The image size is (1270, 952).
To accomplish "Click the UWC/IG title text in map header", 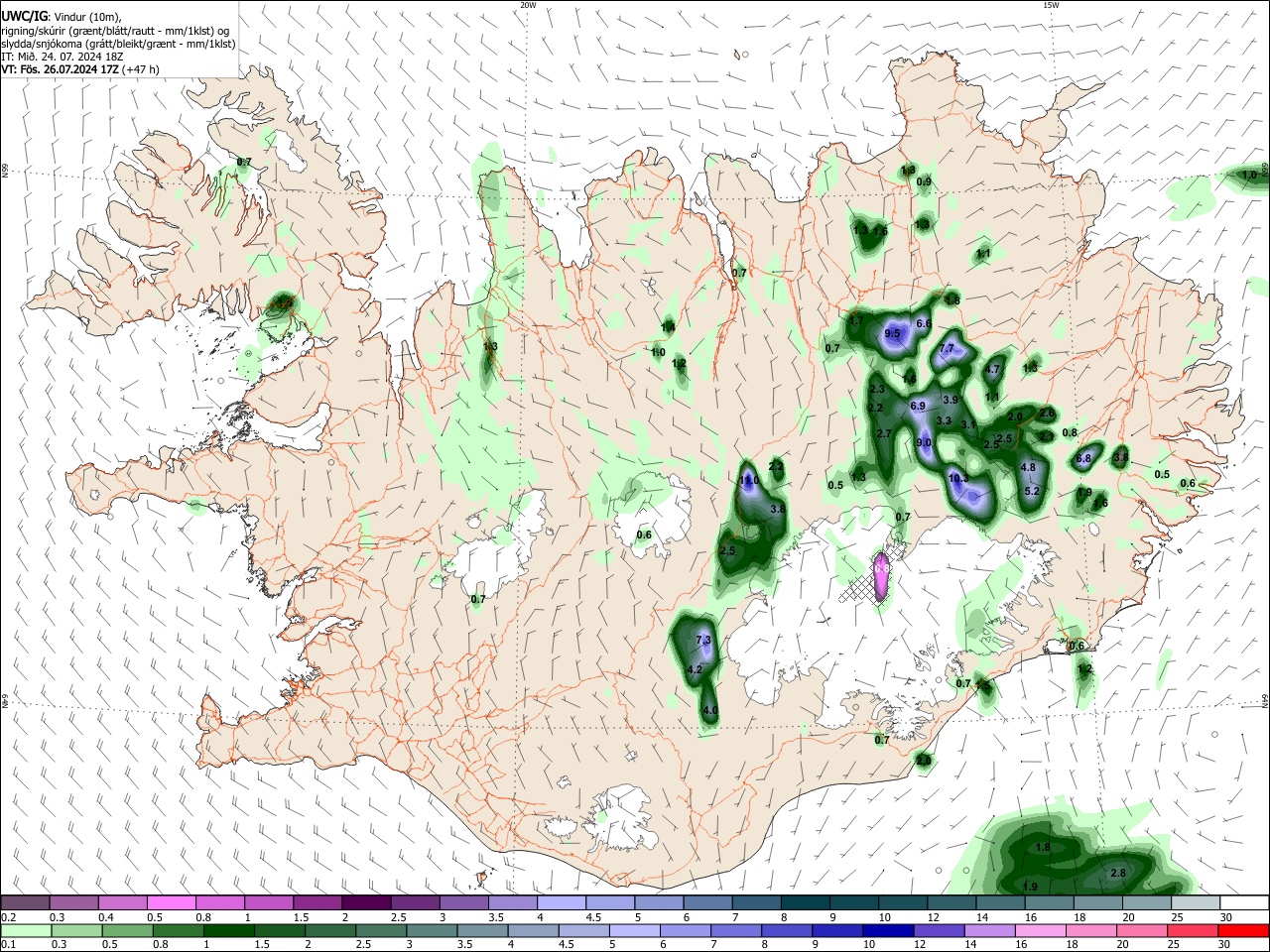I will 23,16.
